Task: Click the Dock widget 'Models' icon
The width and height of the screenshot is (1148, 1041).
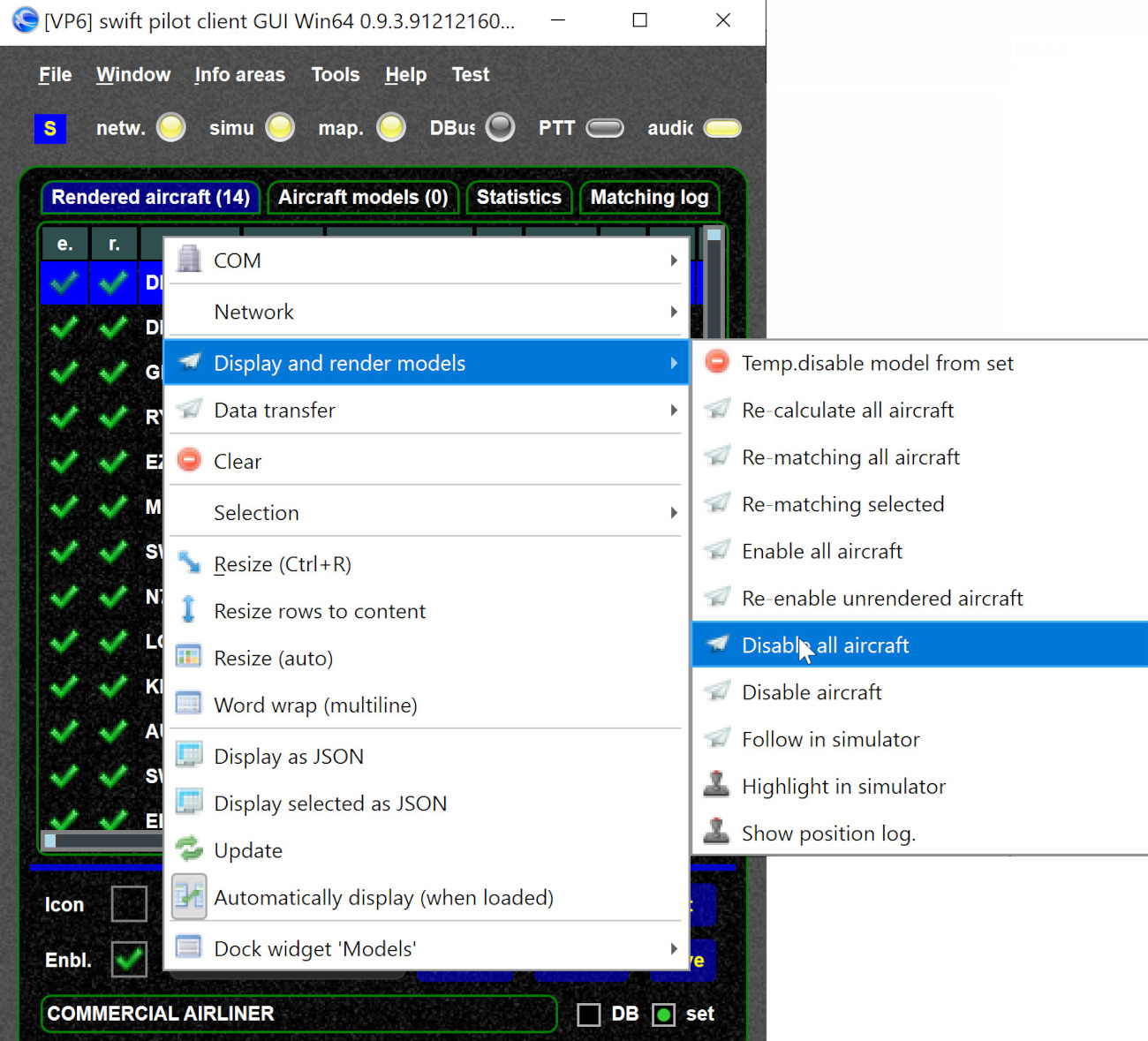Action: 189,947
